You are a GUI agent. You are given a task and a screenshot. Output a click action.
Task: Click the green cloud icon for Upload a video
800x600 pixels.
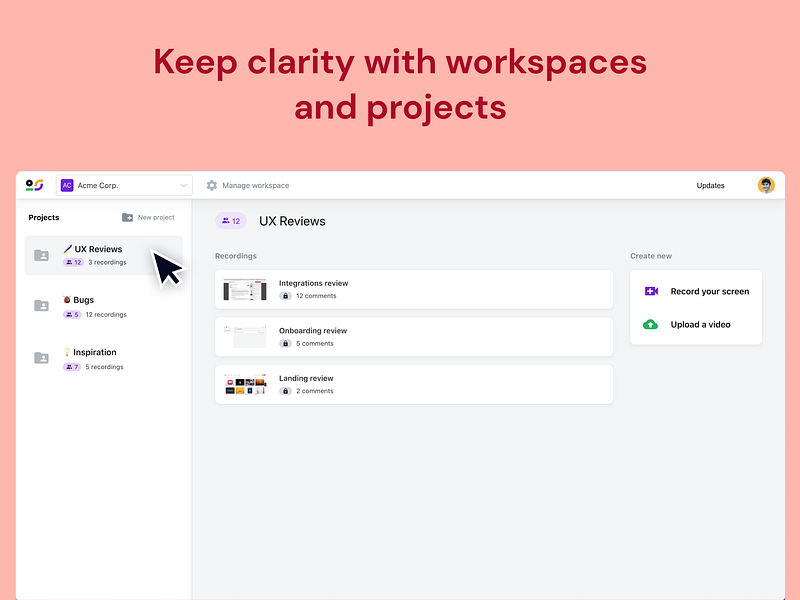(650, 324)
